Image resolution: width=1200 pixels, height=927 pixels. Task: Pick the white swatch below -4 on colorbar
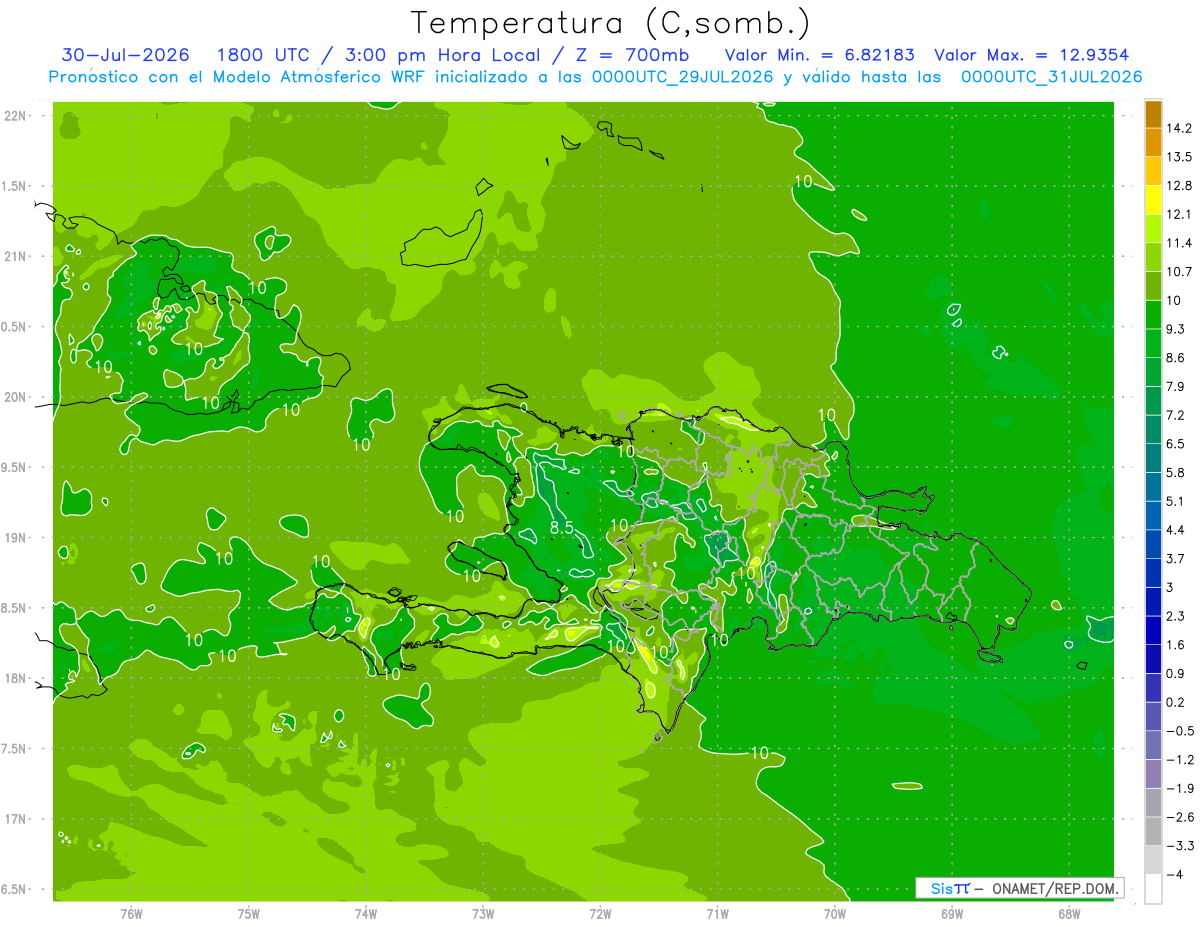coord(1153,888)
